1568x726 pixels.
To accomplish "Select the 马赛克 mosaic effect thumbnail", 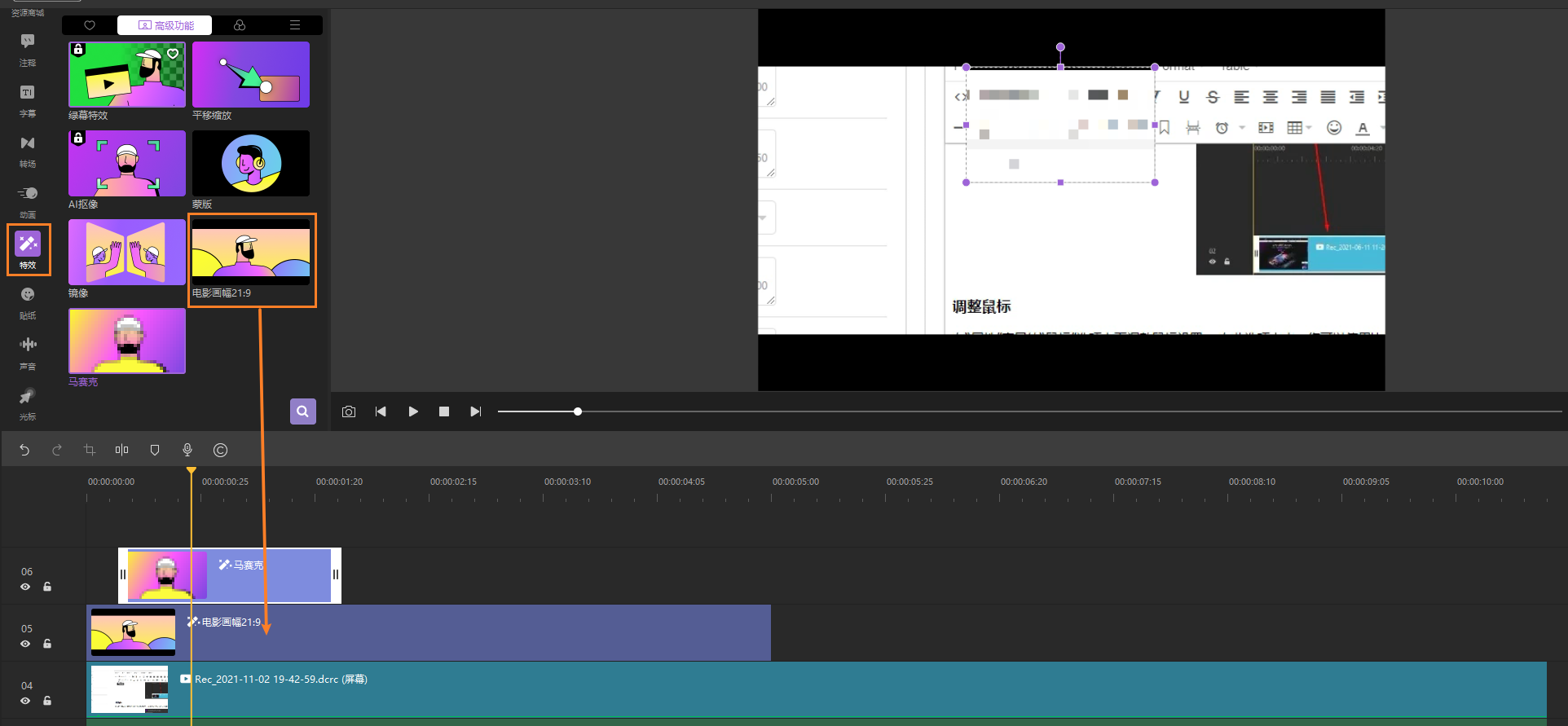I will click(x=127, y=341).
